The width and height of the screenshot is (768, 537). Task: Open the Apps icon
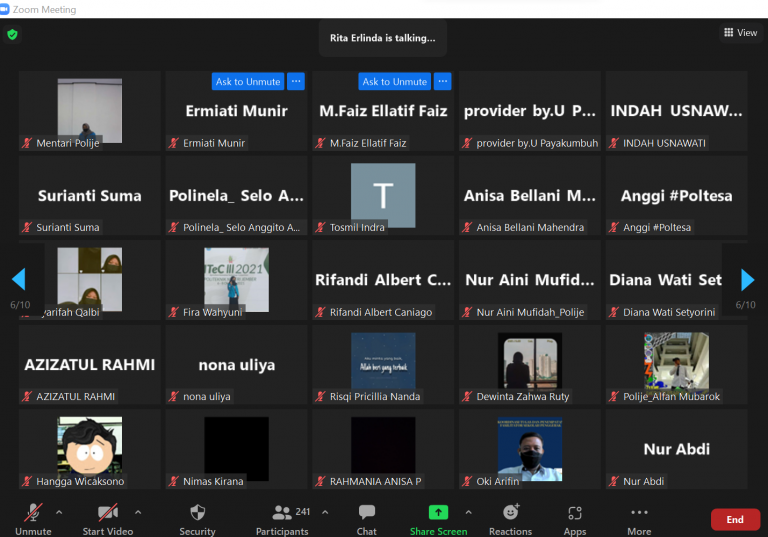[575, 513]
